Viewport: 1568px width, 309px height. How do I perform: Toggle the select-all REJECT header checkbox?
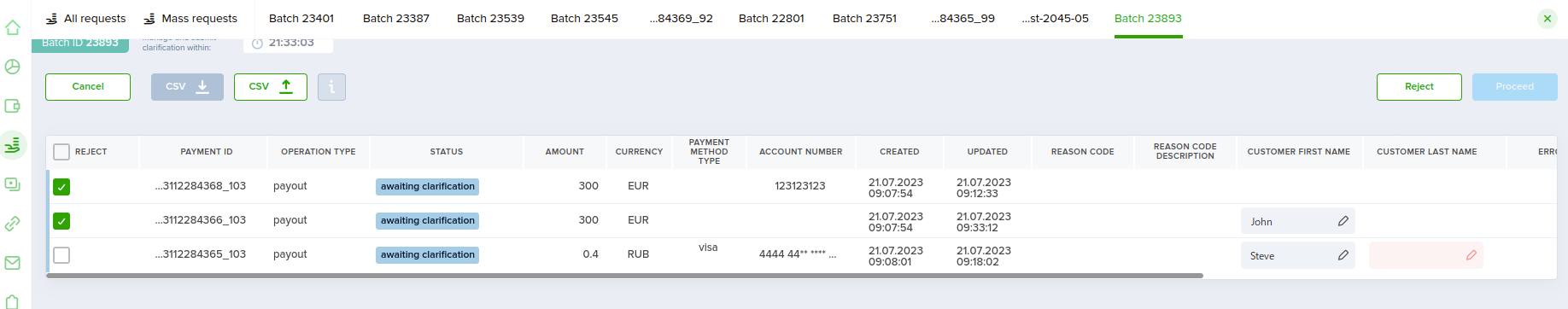[x=61, y=152]
